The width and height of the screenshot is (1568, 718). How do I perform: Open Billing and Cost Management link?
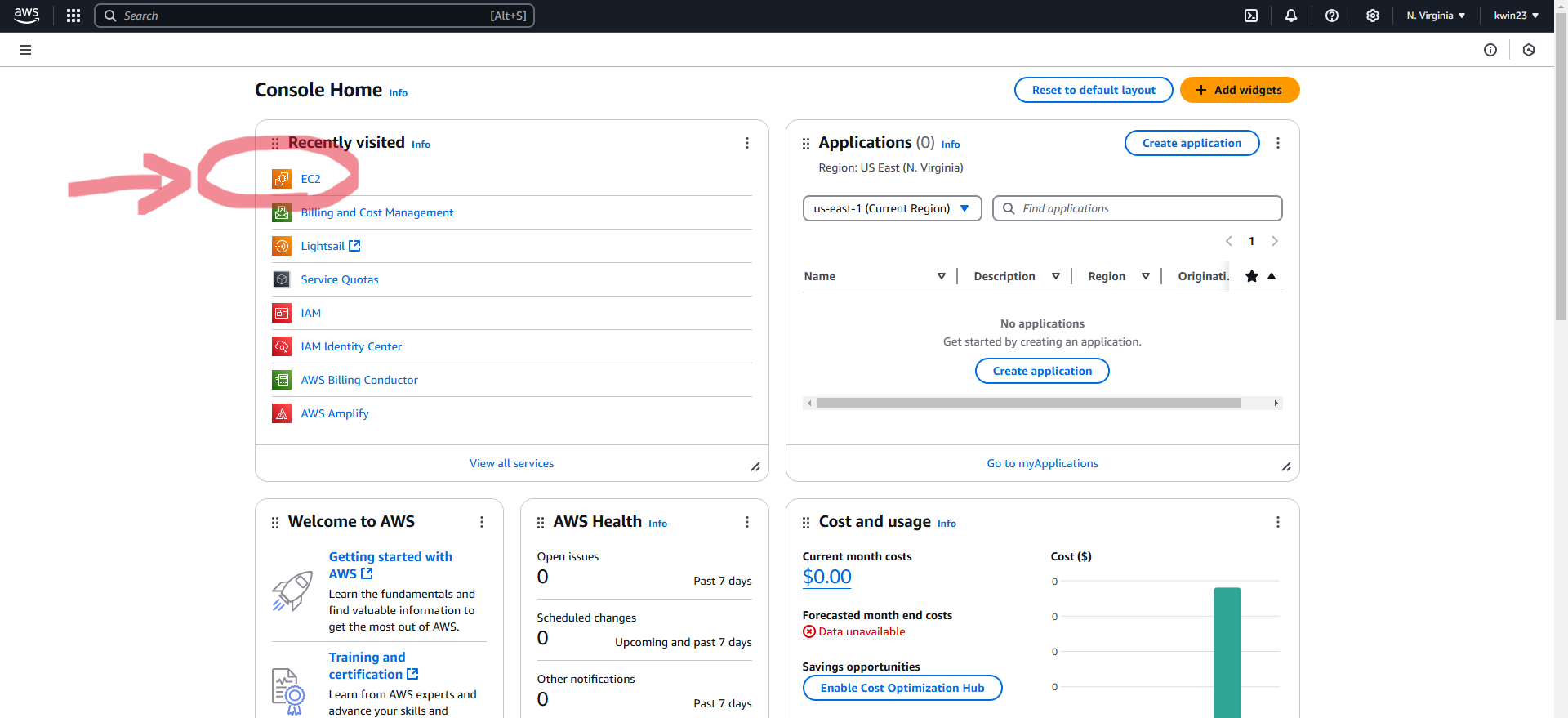pos(377,212)
